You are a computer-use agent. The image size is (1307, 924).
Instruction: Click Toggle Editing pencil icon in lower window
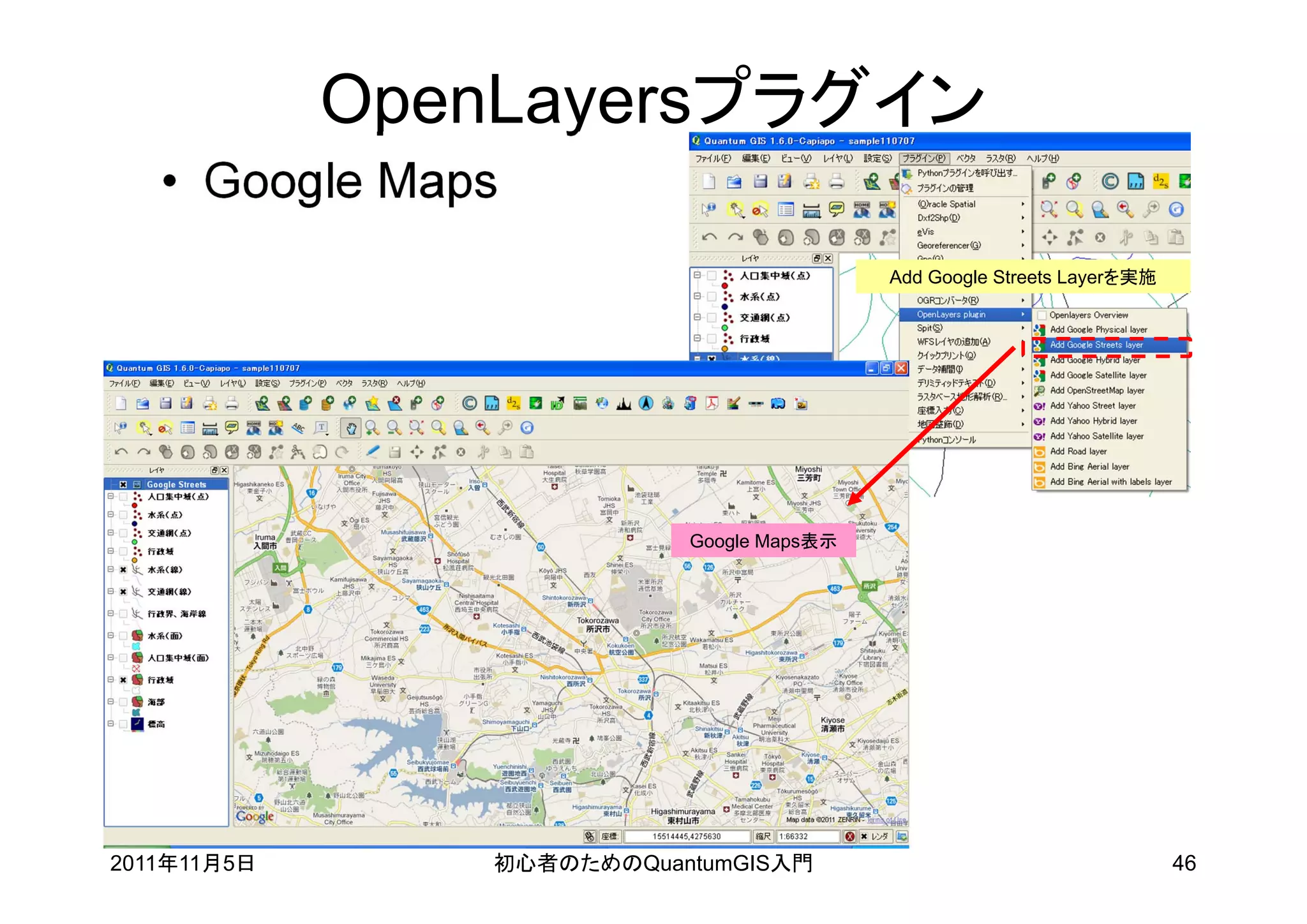373,452
